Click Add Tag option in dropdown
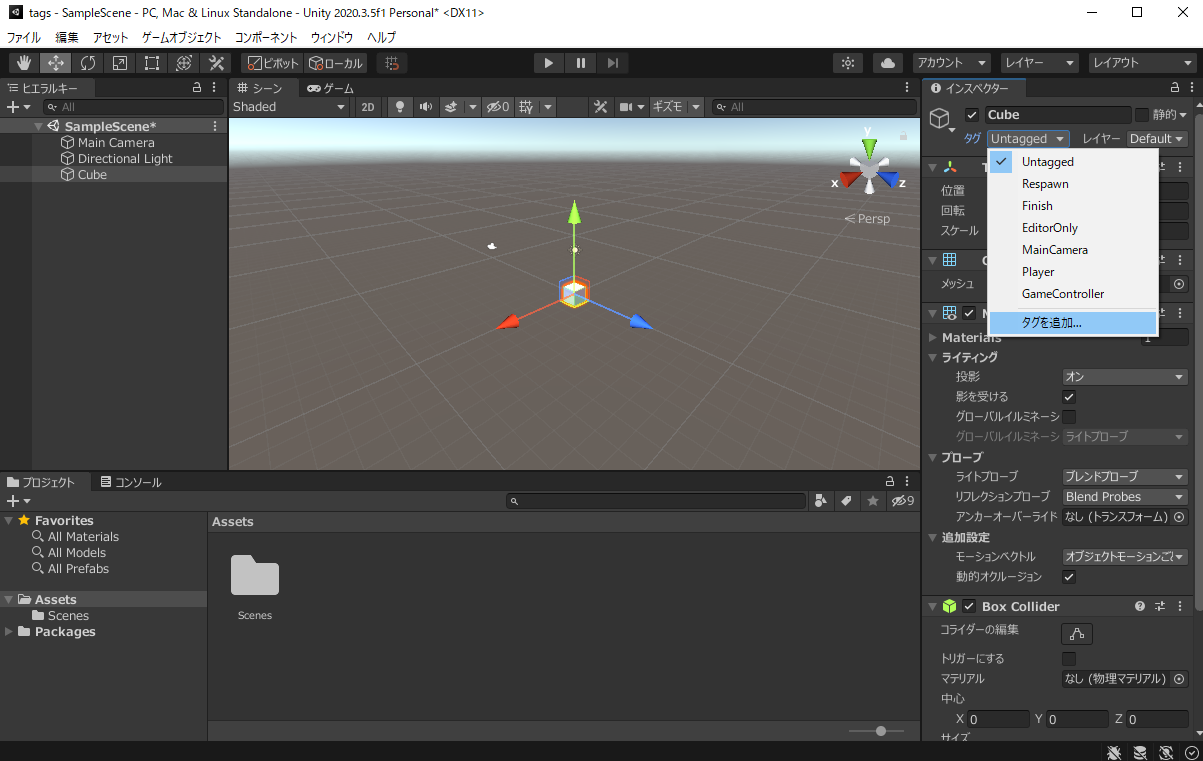Viewport: 1203px width, 761px height. [x=1073, y=323]
